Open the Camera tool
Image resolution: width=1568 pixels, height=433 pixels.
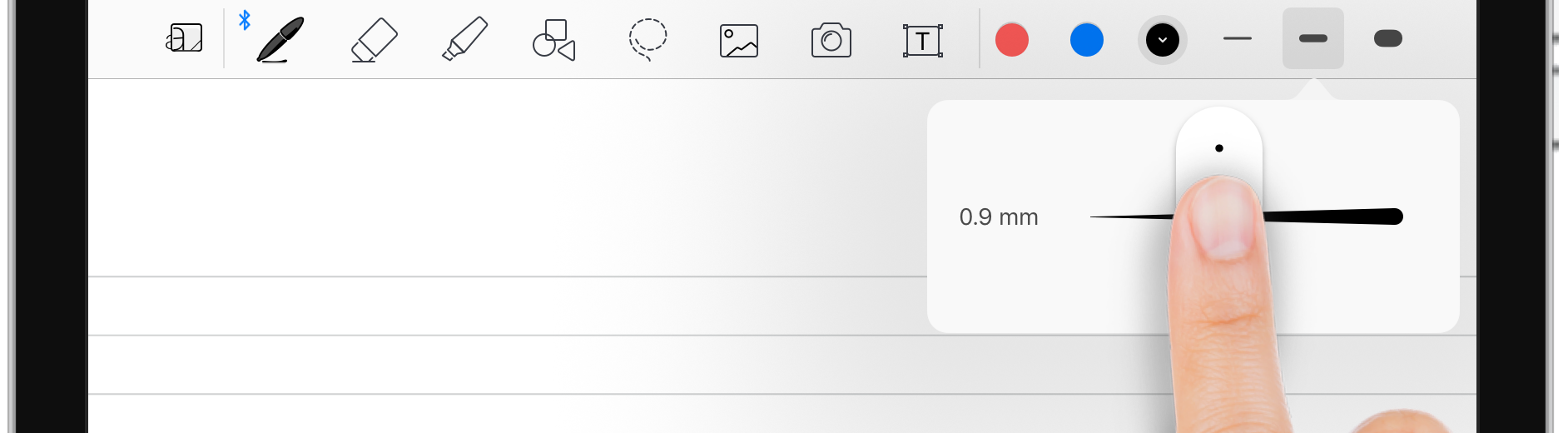[831, 40]
